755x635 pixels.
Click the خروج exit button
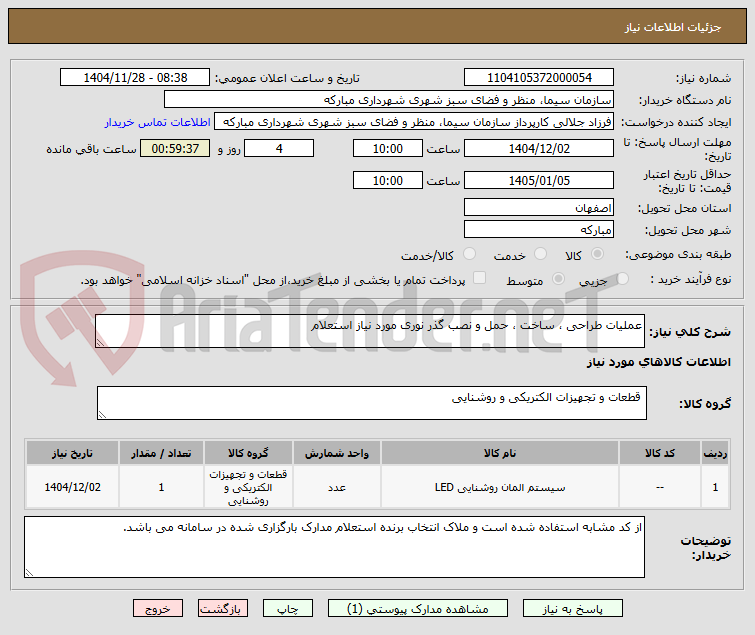158,609
